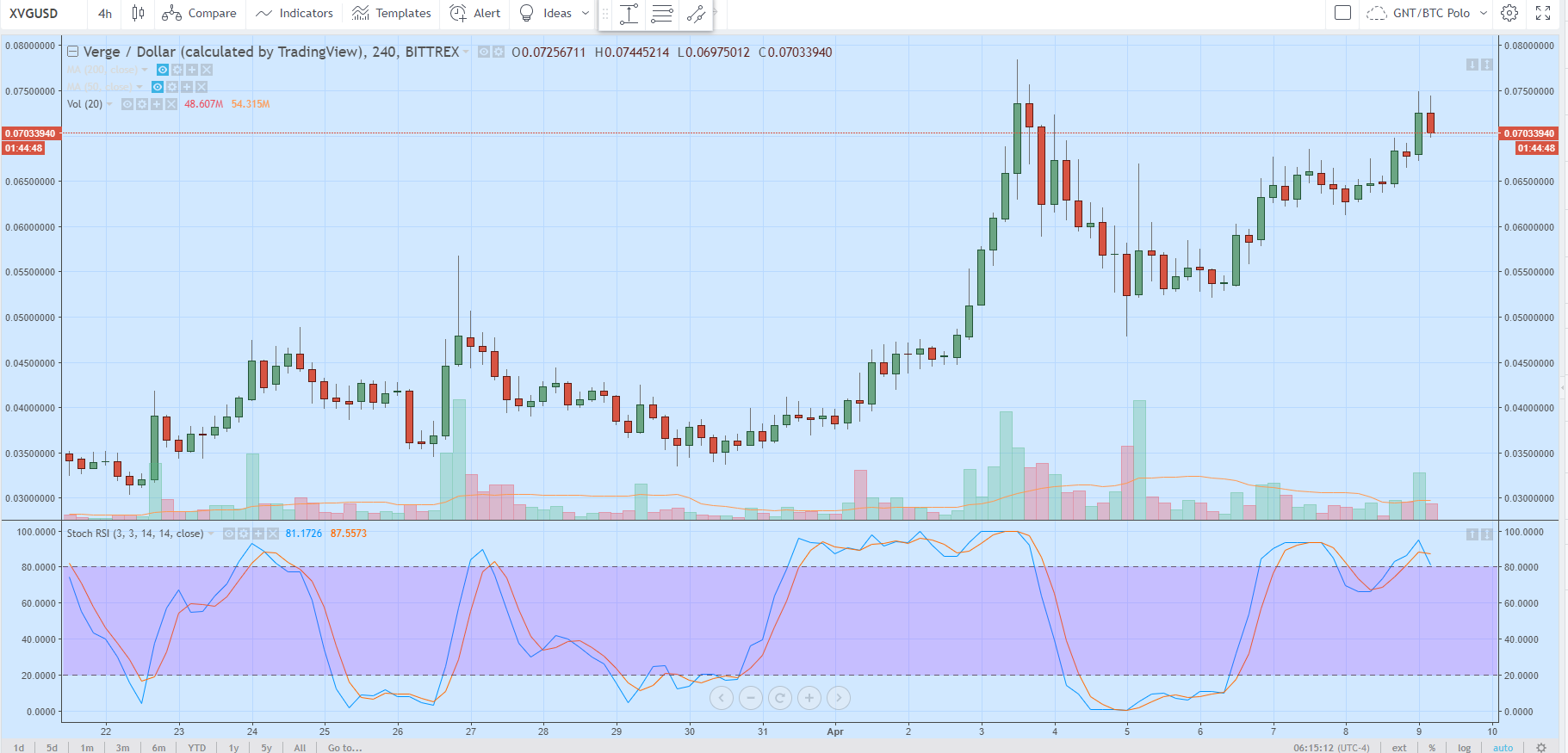Add indicator on Stoch RSI

[258, 534]
